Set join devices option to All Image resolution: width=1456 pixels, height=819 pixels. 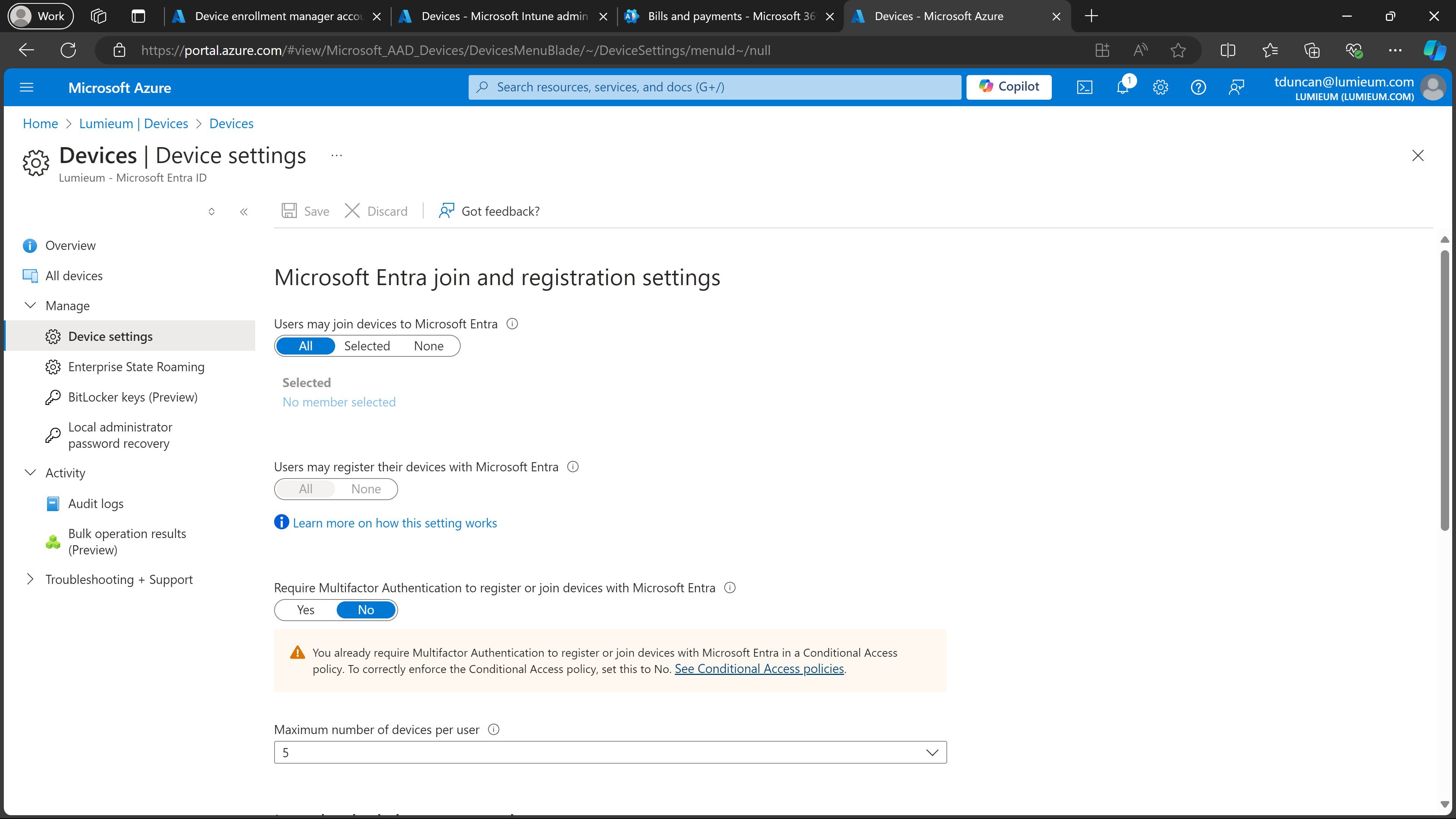[x=306, y=346]
